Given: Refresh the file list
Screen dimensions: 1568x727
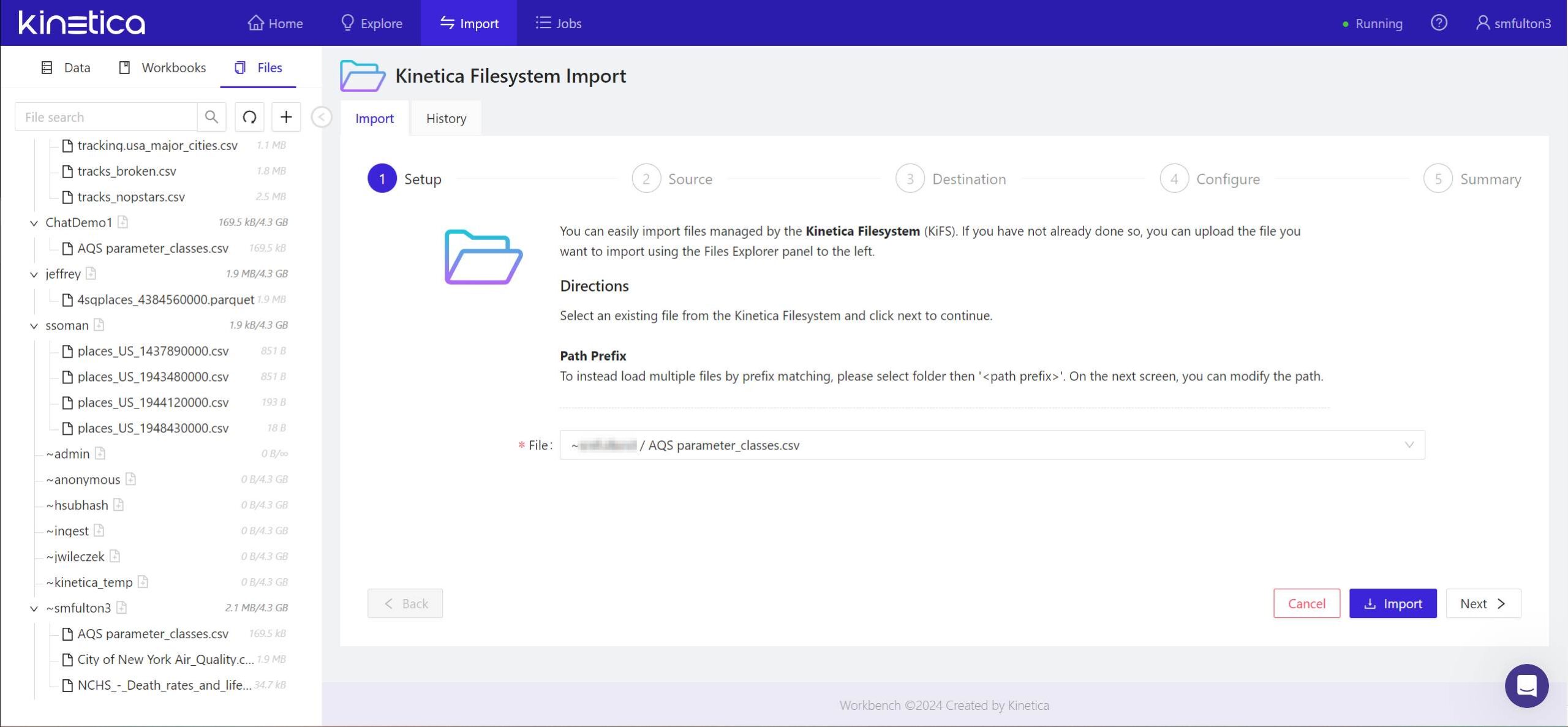Looking at the screenshot, I should 249,117.
